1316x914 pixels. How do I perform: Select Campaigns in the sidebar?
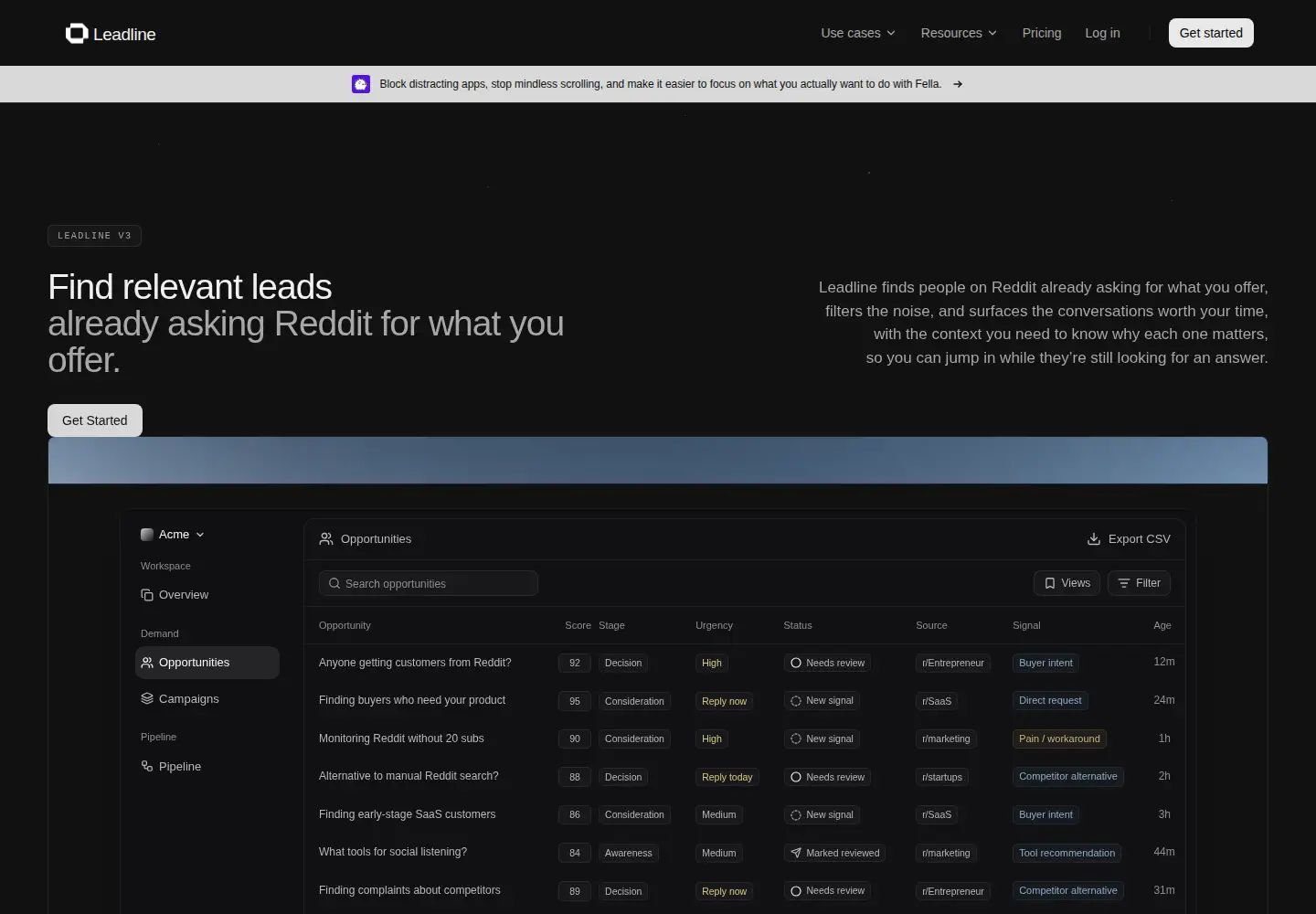207,699
